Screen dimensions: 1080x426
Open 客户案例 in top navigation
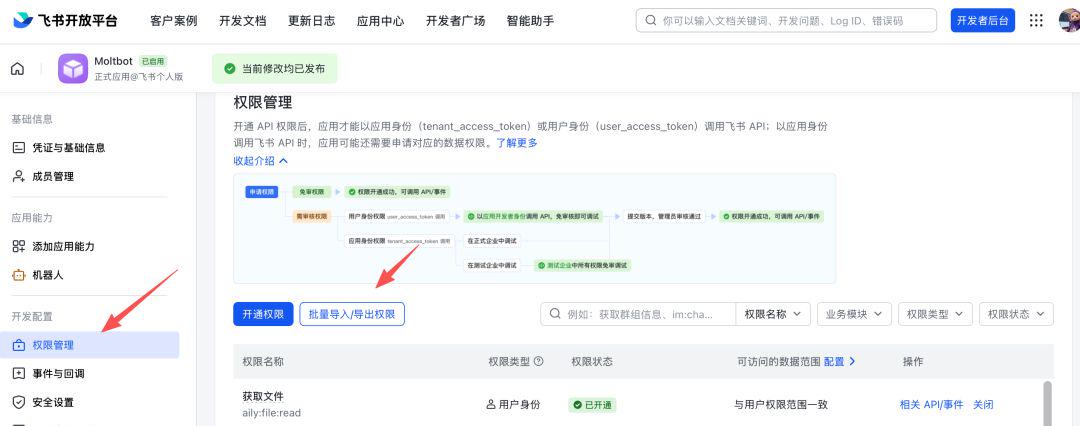174,21
